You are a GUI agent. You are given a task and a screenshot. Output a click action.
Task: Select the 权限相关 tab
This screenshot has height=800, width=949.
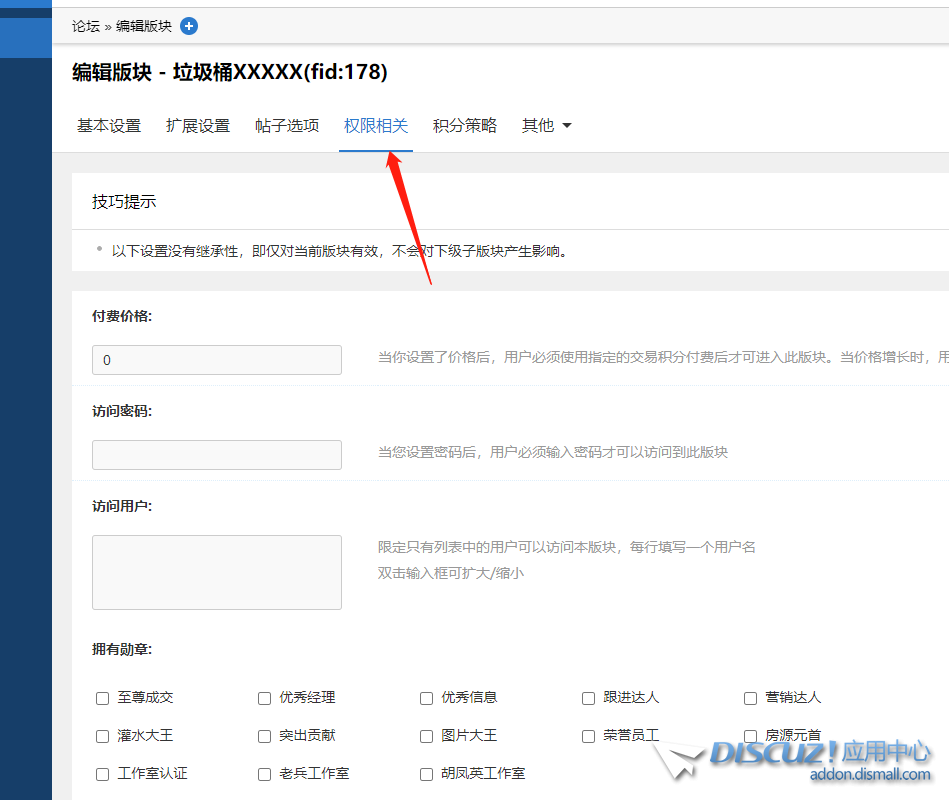(x=376, y=126)
